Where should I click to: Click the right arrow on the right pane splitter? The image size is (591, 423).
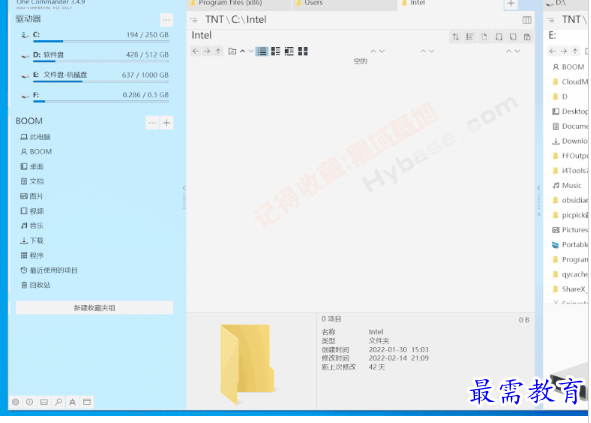coord(539,214)
